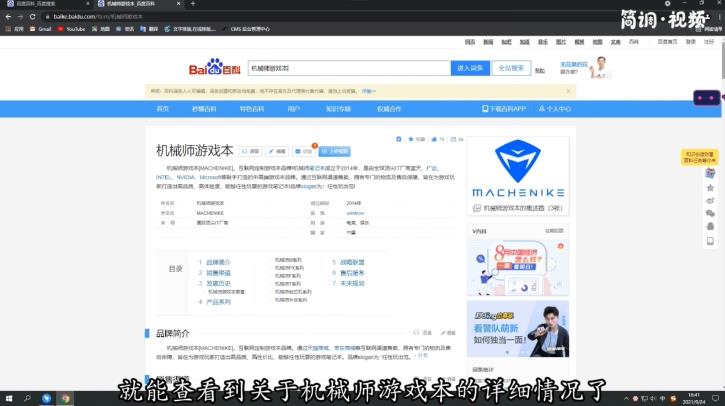Click the 全站搜索 button
Viewport: 725px width, 406px height.
(x=510, y=68)
